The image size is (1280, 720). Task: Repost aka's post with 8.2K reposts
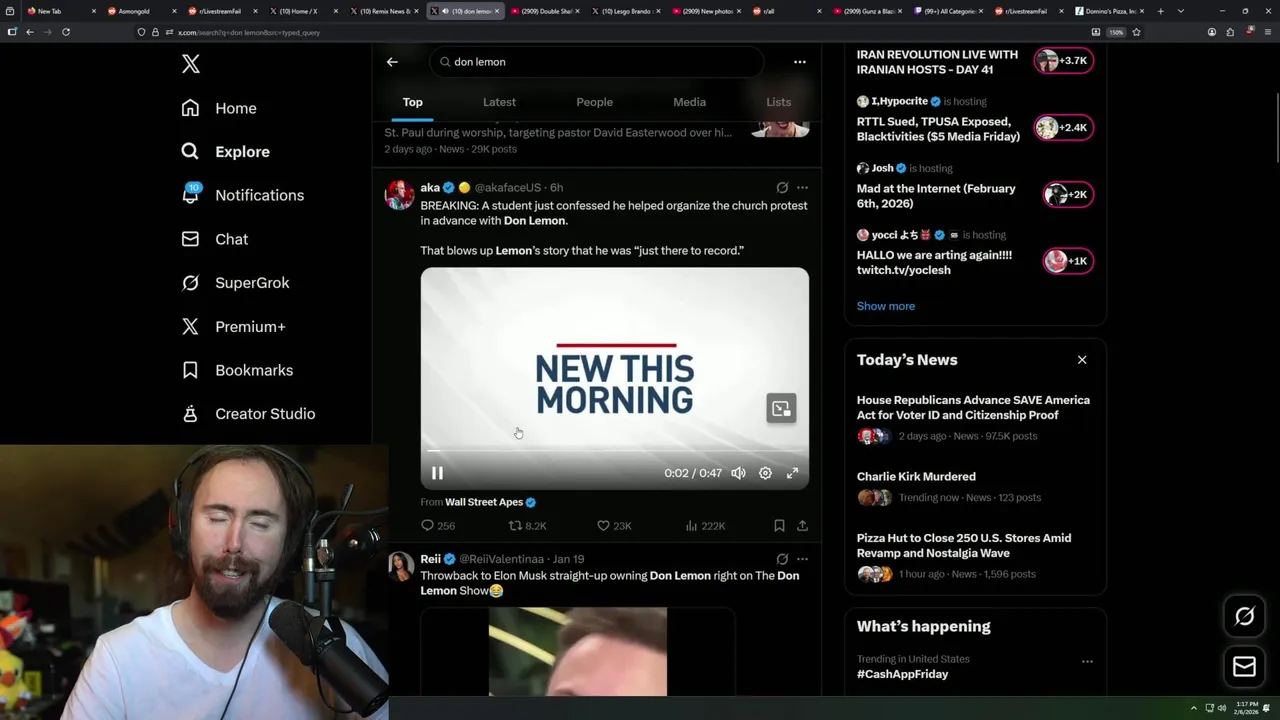[527, 526]
